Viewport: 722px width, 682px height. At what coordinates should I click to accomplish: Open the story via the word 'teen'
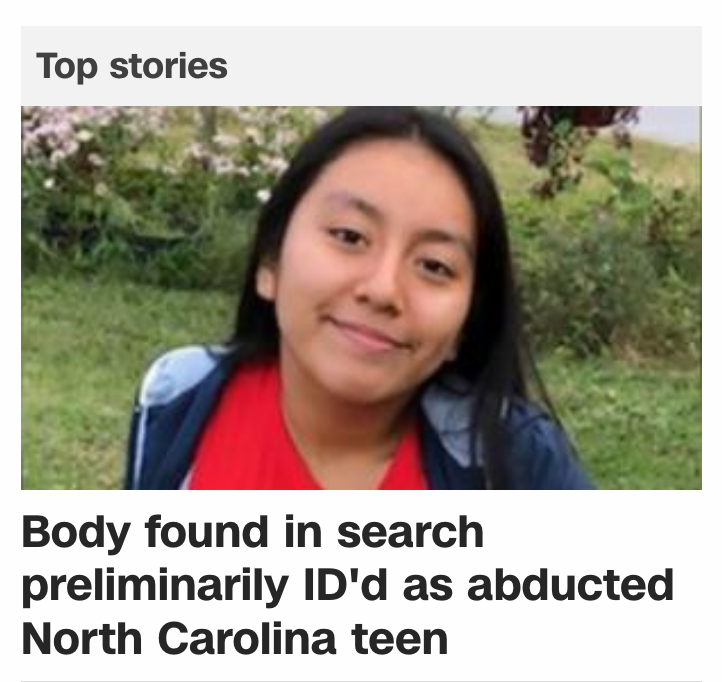click(399, 639)
